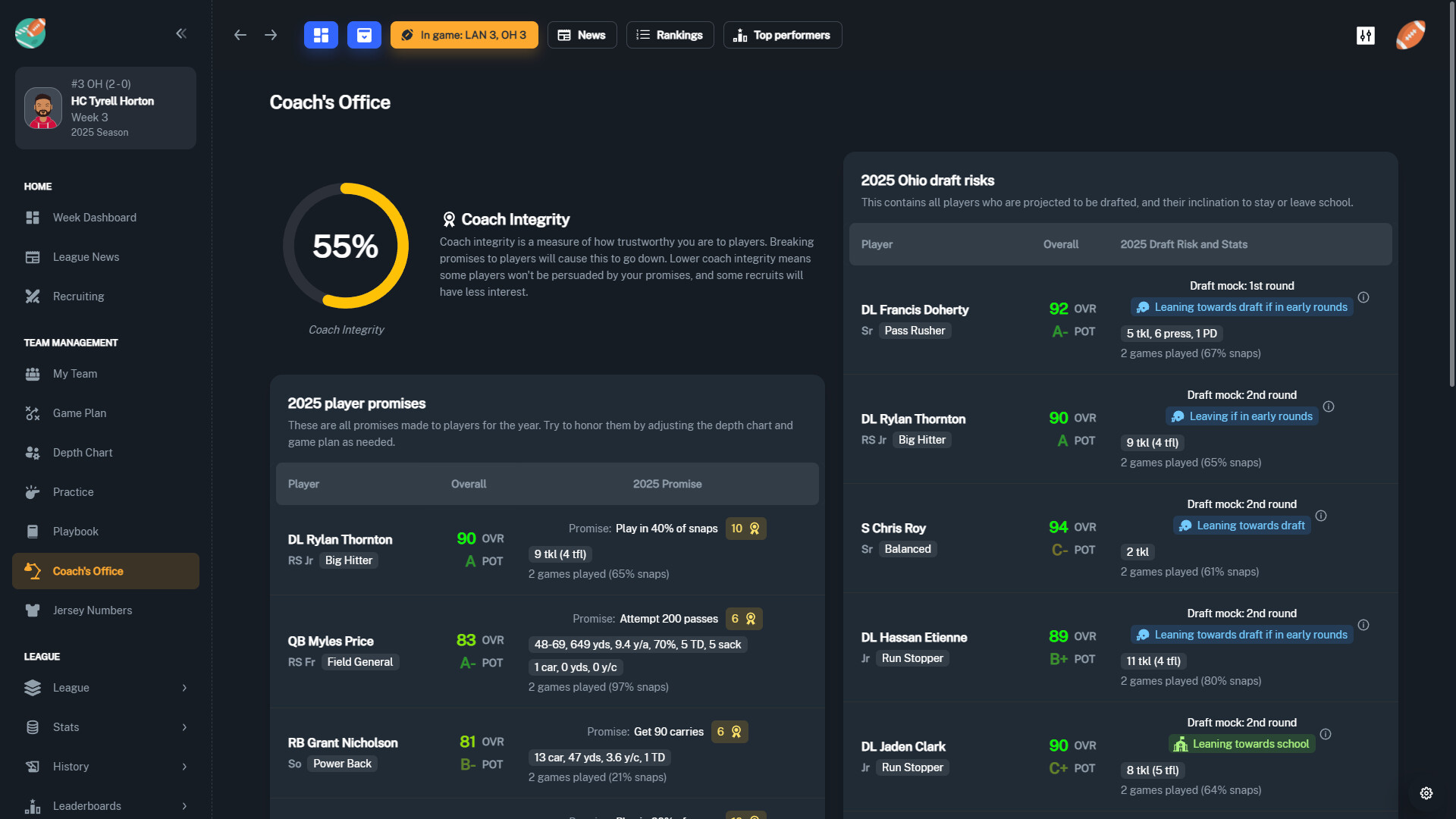Switch to the Rankings tab
This screenshot has width=1456, height=819.
(x=670, y=35)
